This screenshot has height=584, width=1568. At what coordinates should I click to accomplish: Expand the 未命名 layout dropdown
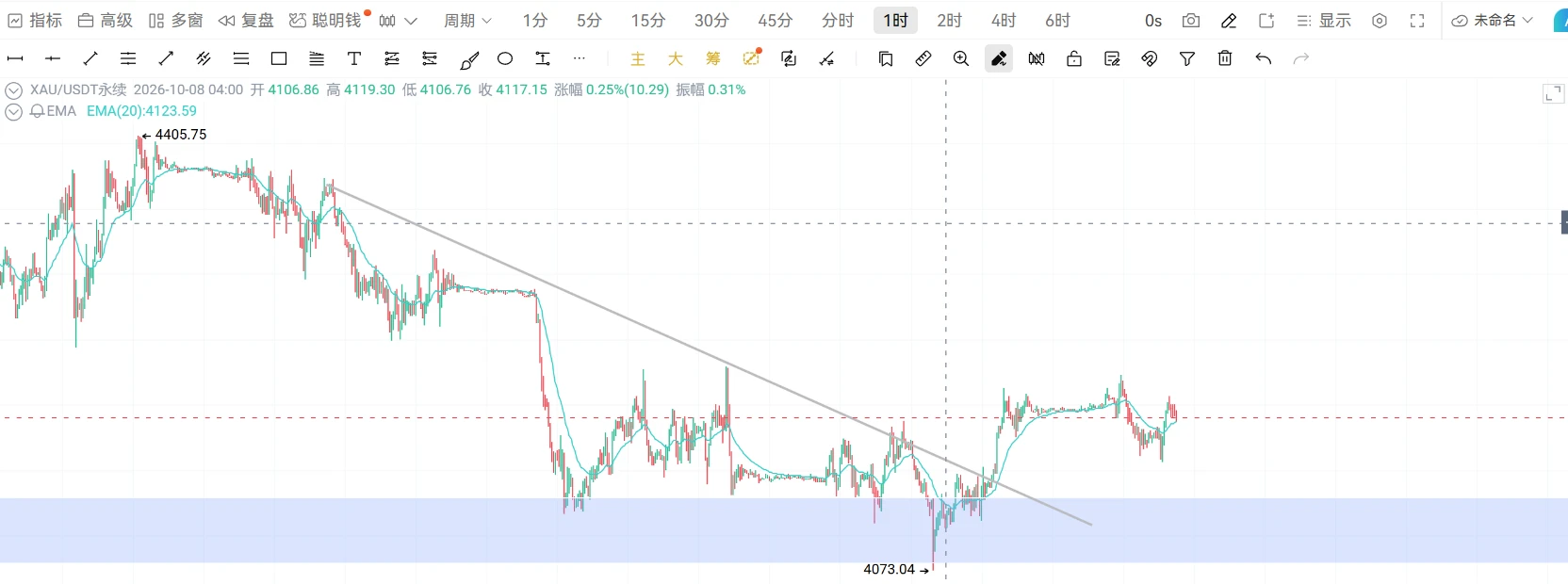(x=1493, y=20)
